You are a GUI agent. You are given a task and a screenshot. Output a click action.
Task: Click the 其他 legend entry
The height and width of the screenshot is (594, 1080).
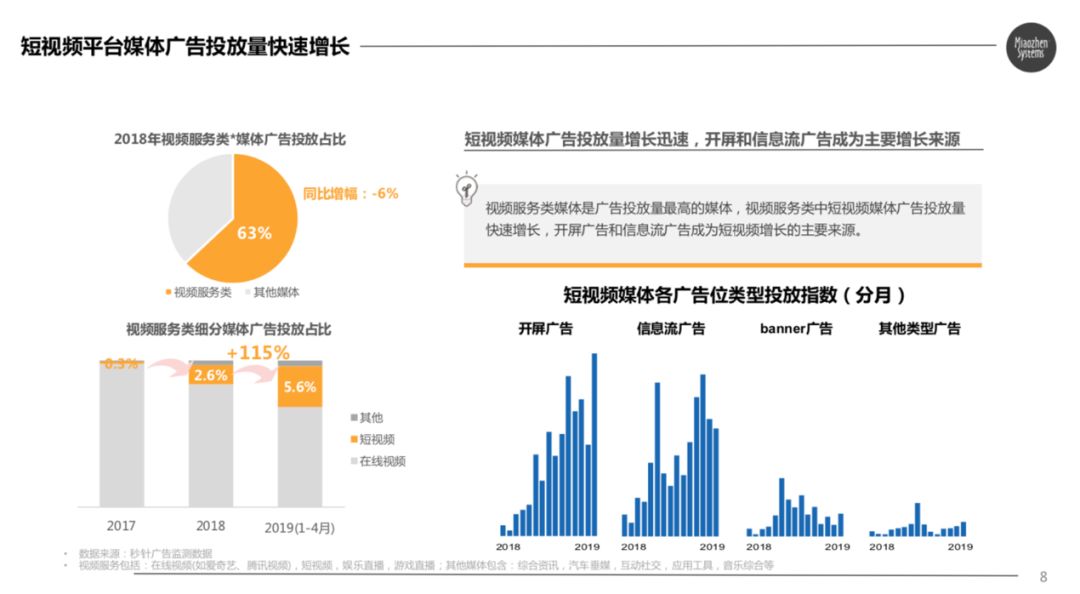click(366, 418)
